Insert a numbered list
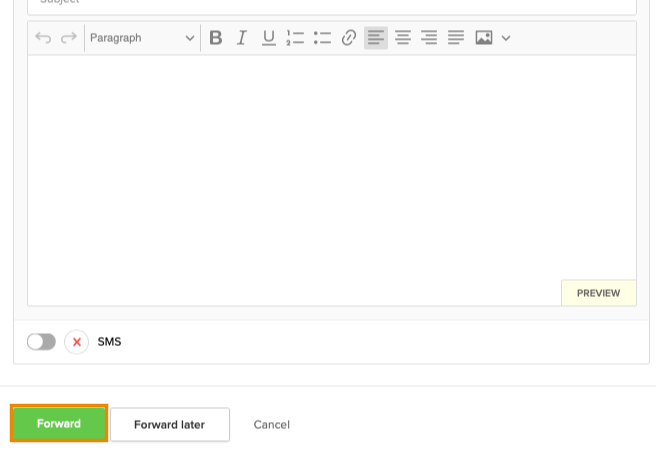Screen dimensions: 656x457 pyautogui.click(x=295, y=38)
